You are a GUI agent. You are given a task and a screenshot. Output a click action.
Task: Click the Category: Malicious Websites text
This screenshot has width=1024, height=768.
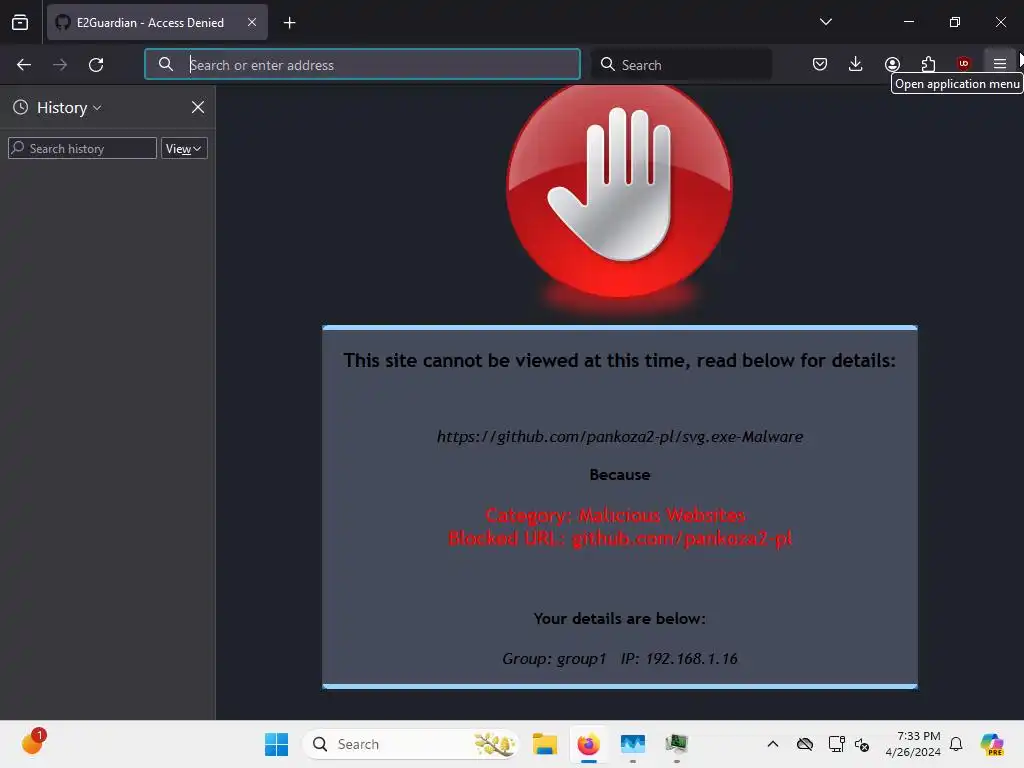click(615, 515)
